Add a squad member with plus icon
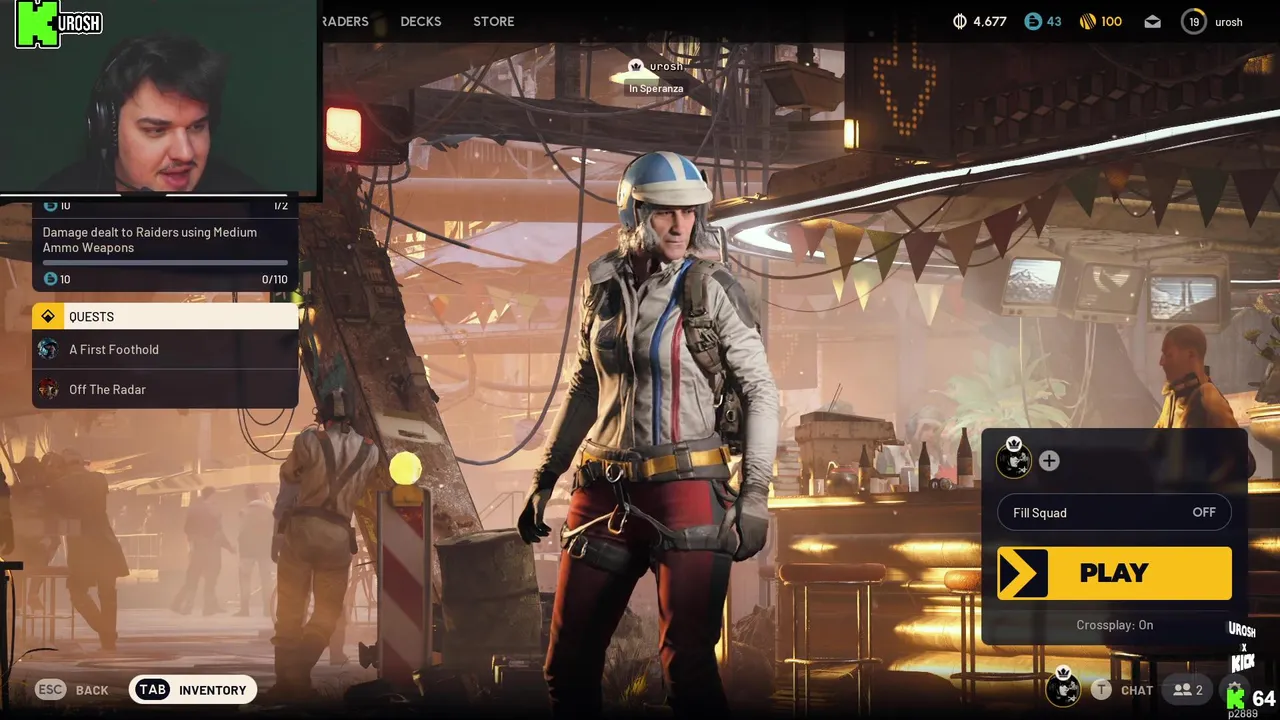This screenshot has width=1280, height=720. [1049, 461]
